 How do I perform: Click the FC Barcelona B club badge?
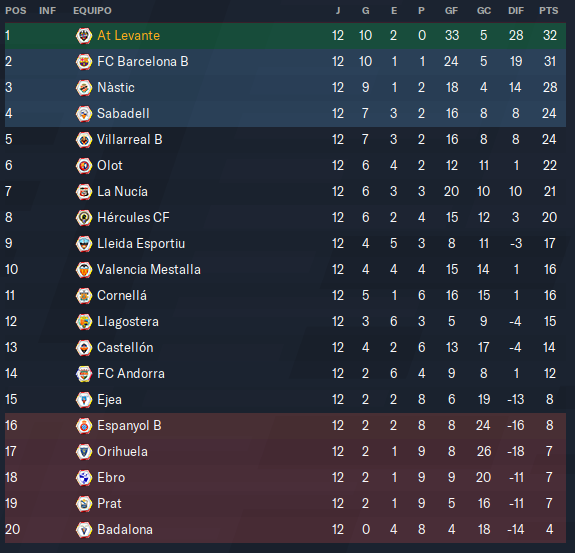tap(84, 62)
